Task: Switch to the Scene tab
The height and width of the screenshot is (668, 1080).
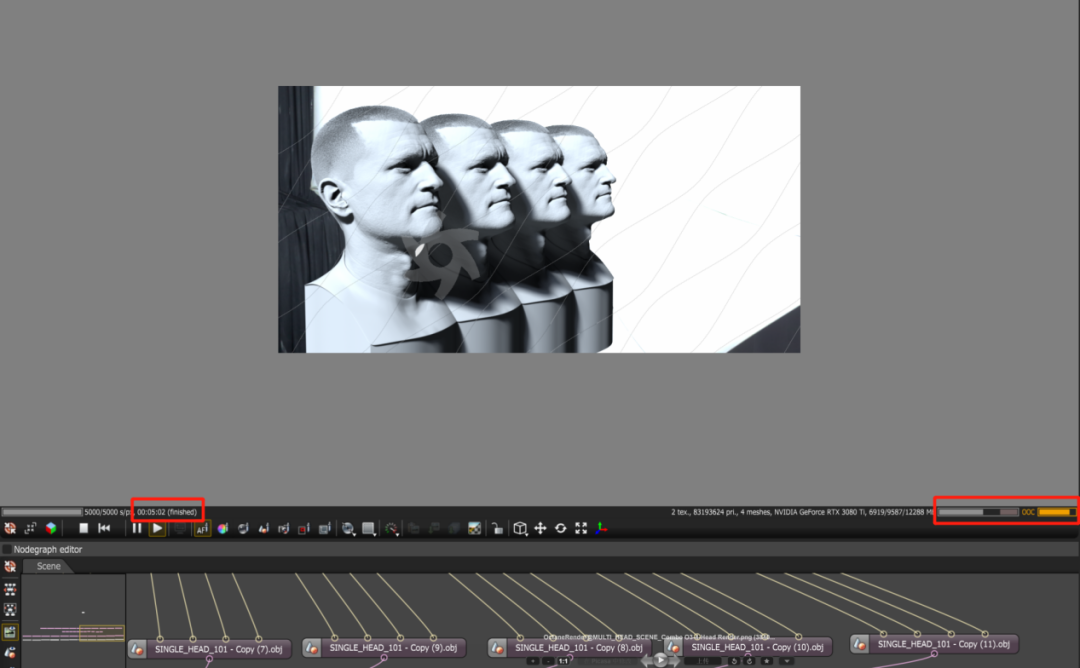Action: (48, 566)
